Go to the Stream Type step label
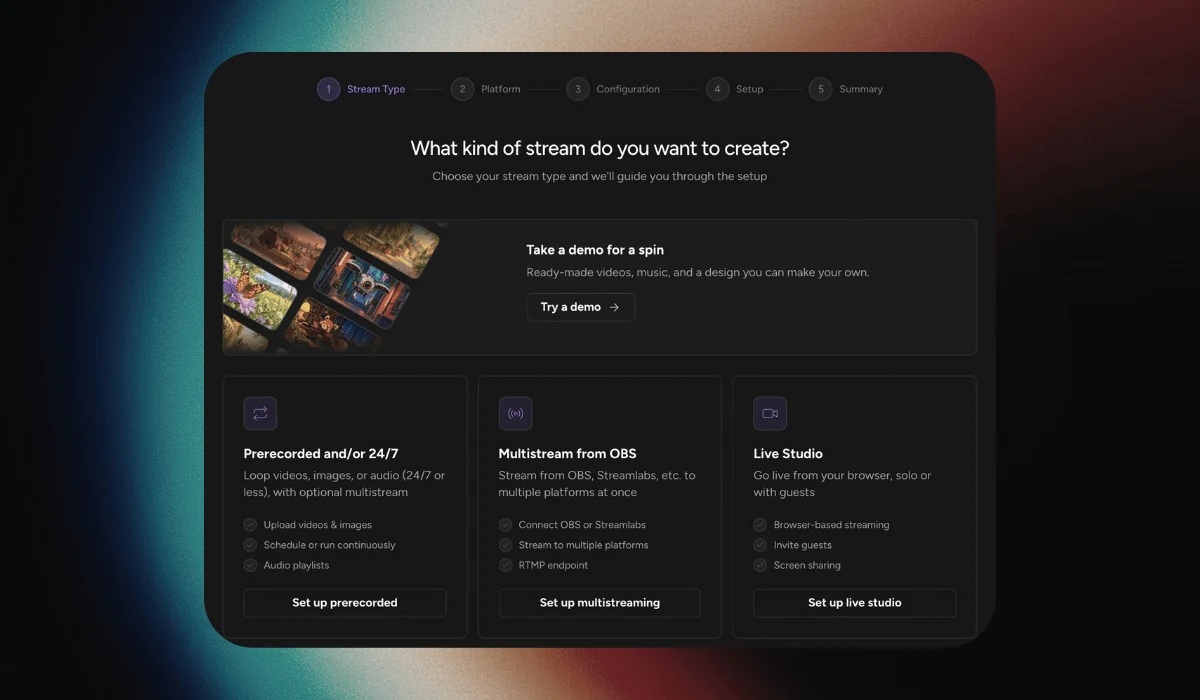Viewport: 1200px width, 700px height. (x=376, y=89)
